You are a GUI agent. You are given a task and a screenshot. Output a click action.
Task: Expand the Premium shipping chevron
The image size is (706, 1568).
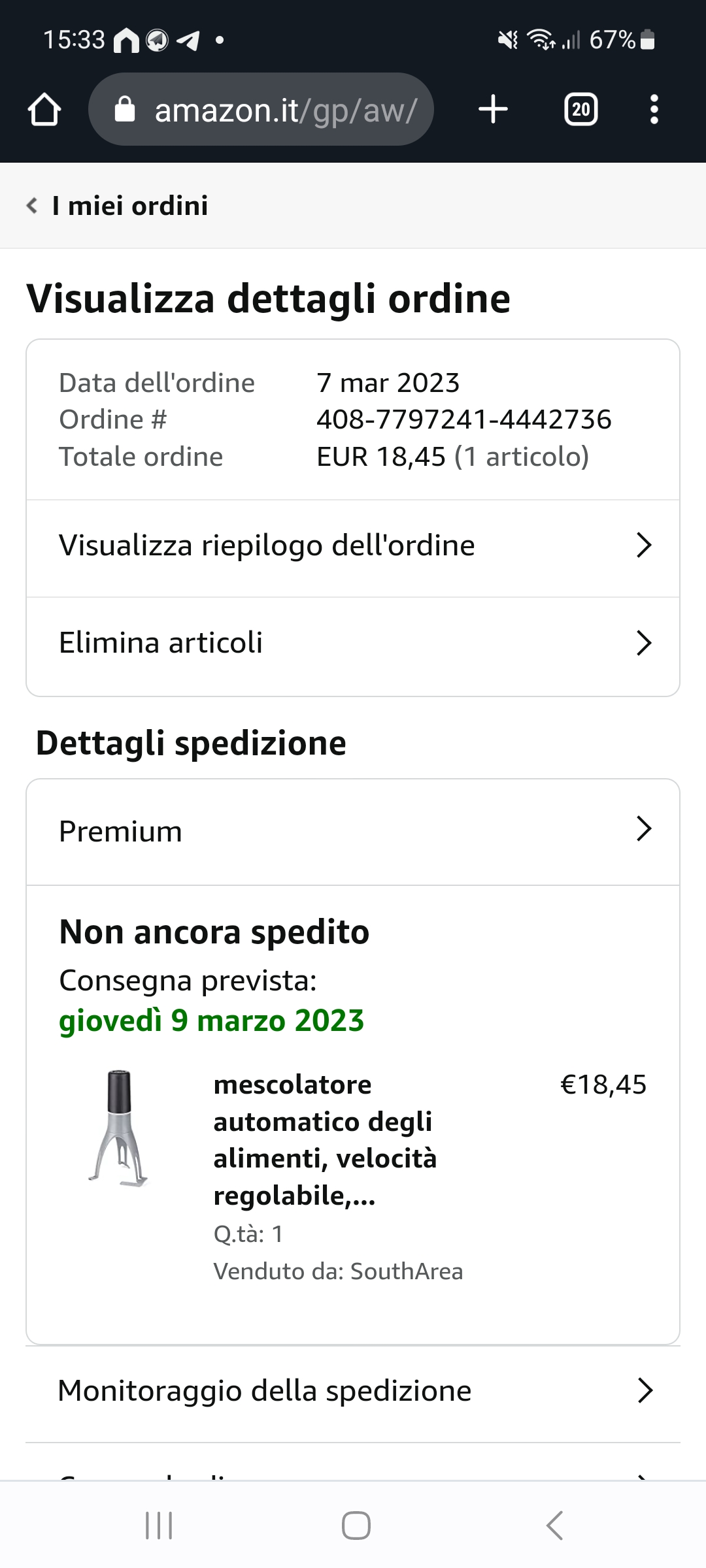[644, 828]
